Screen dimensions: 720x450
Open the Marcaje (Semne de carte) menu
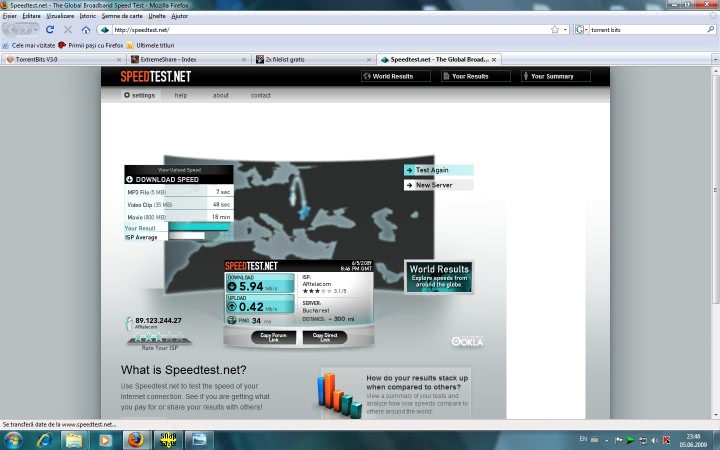coord(122,16)
